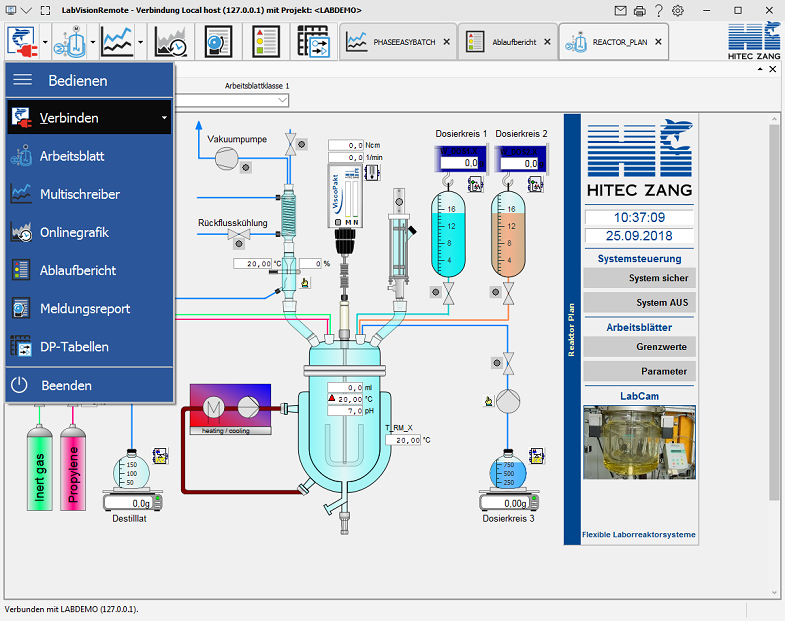Toggle hand mode icon near condenser temperature

304,283
